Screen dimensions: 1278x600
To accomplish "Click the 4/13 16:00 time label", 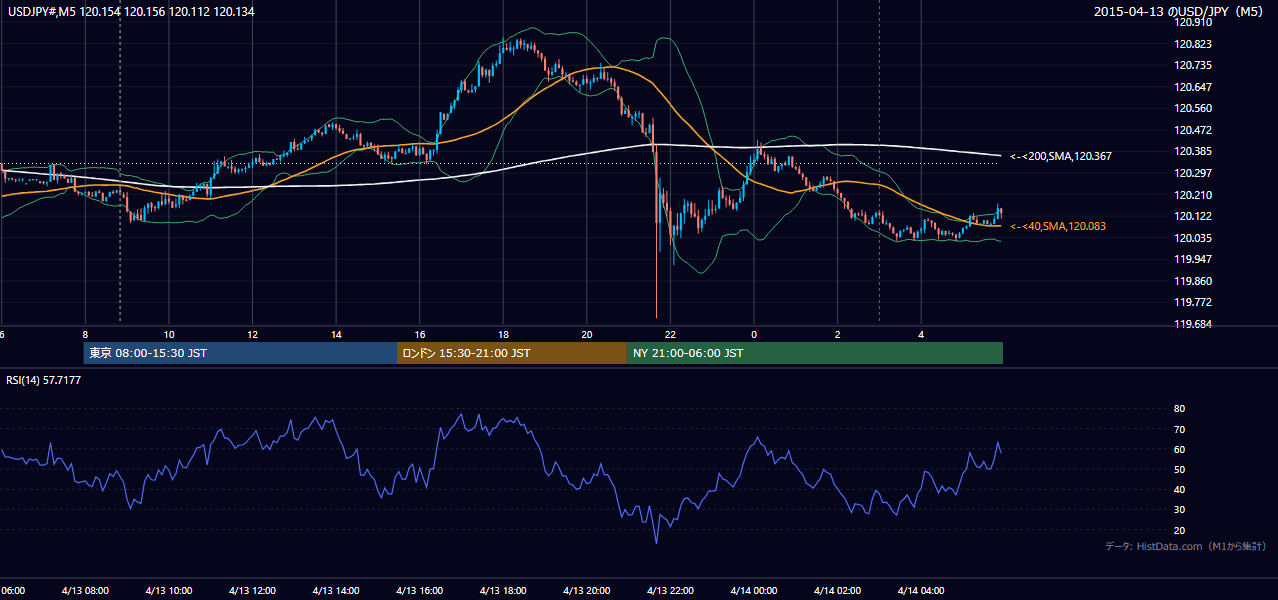I will 420,591.
